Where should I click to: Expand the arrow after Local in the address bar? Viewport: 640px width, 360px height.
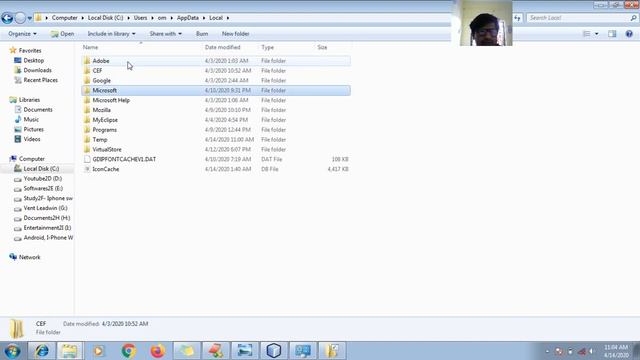(228, 18)
